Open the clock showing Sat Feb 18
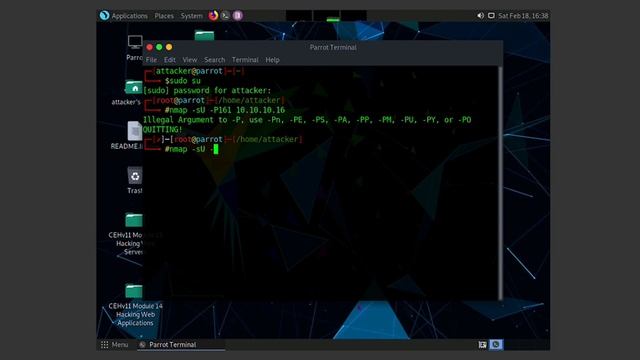The height and width of the screenshot is (360, 640). (x=523, y=16)
